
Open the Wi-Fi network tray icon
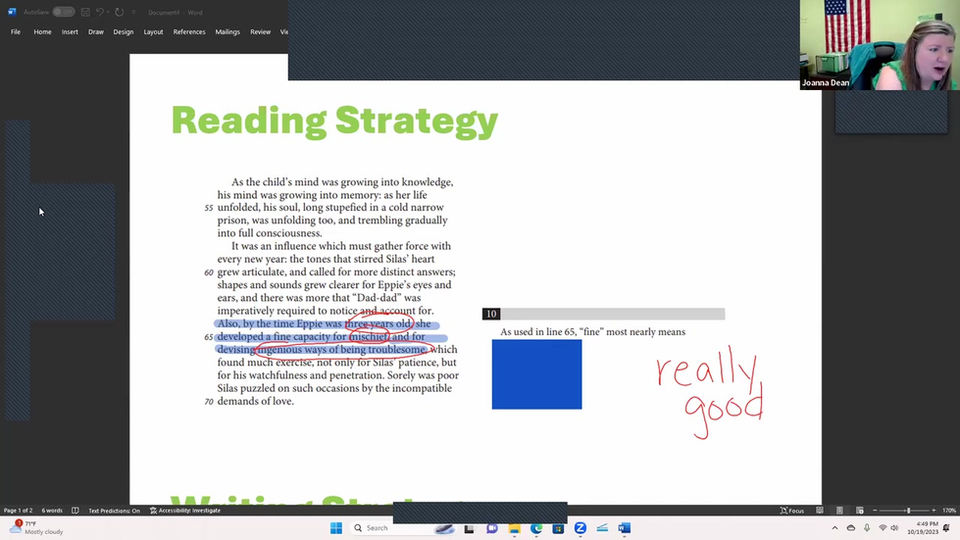(882, 528)
